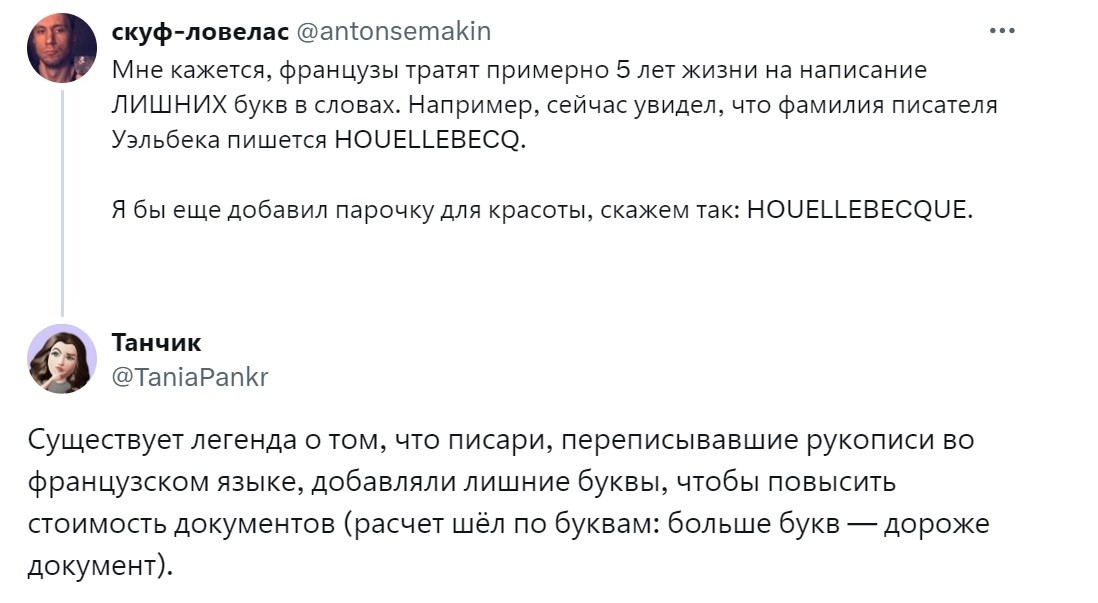Open the скуф-ловелас display name link

(x=199, y=32)
